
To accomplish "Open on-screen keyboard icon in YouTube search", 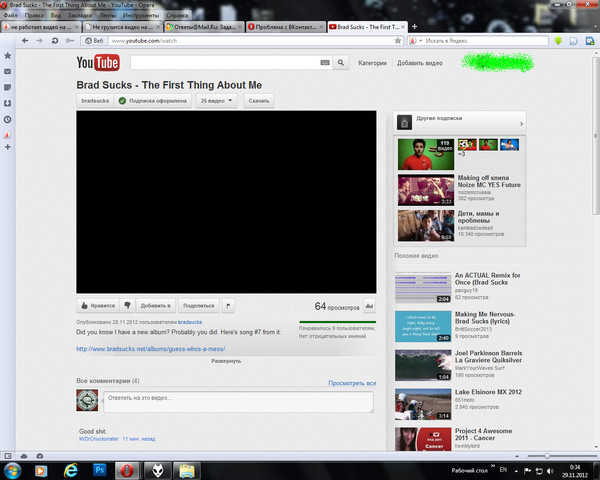I will (x=325, y=63).
